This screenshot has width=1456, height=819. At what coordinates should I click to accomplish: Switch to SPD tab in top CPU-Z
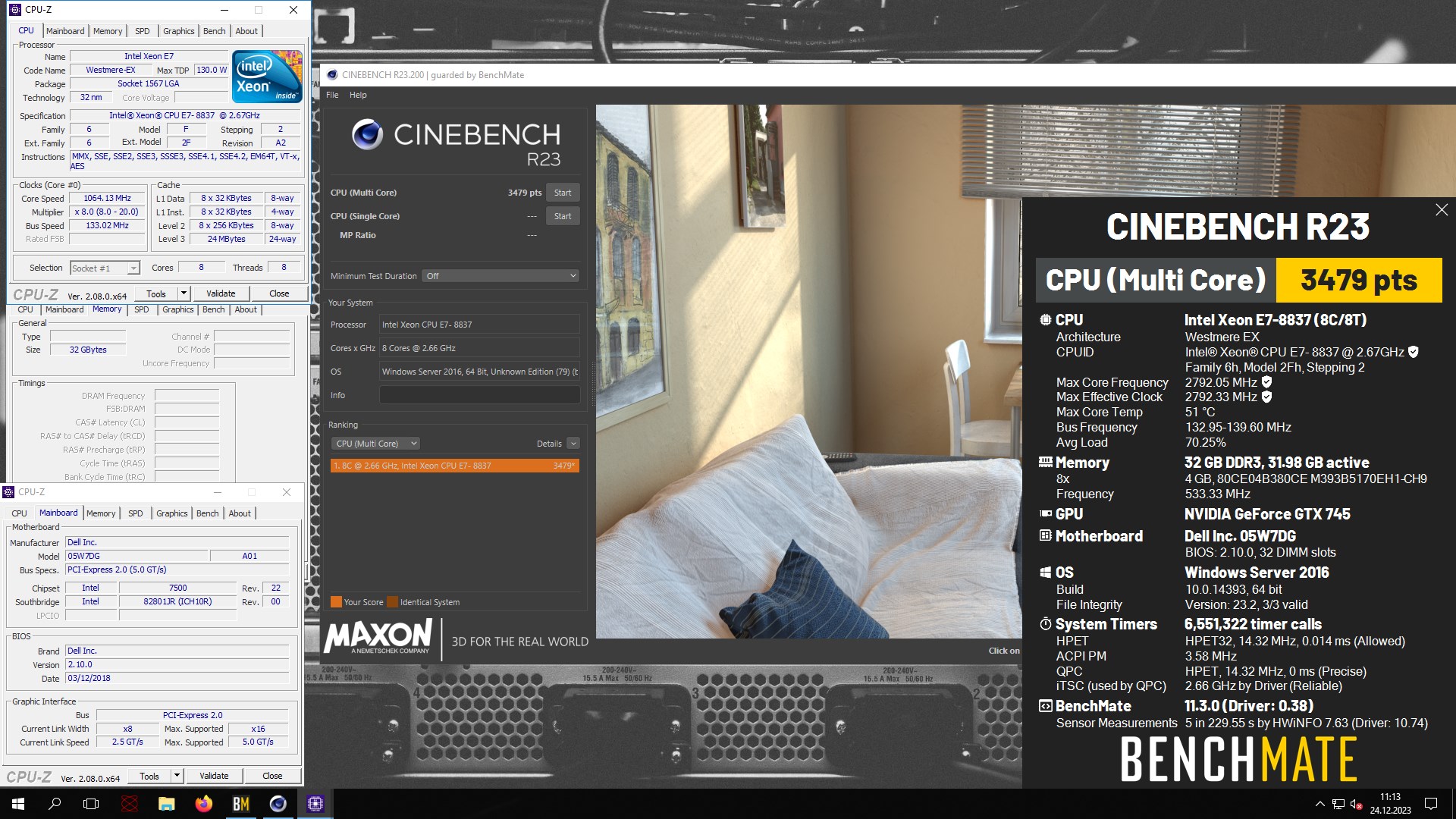coord(143,31)
